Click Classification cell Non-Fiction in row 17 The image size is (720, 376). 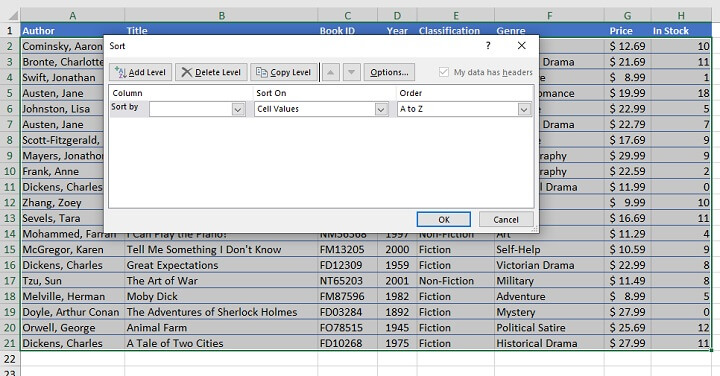(x=456, y=281)
